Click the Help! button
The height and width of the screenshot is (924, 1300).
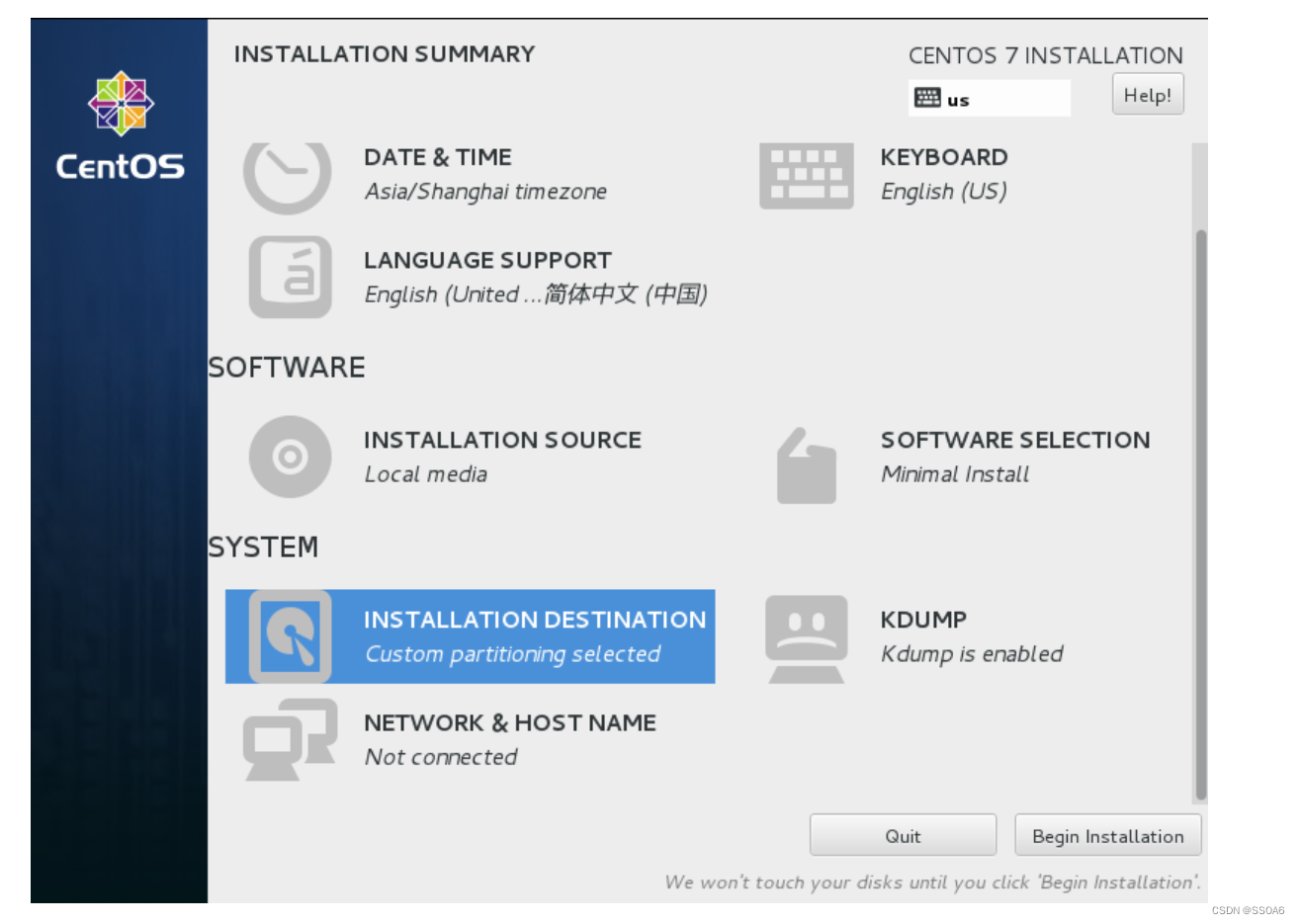click(1148, 95)
